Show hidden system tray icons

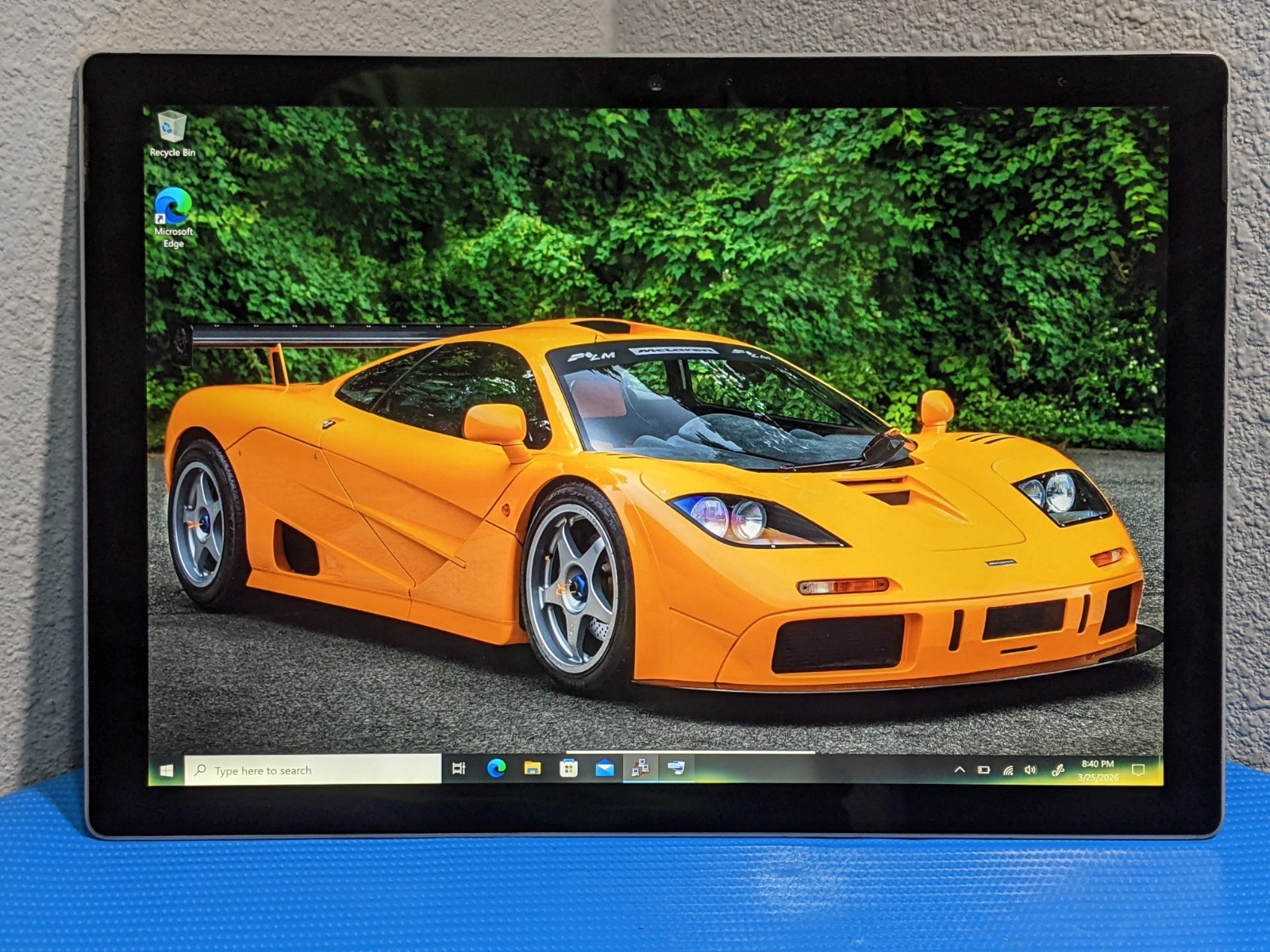coord(960,770)
